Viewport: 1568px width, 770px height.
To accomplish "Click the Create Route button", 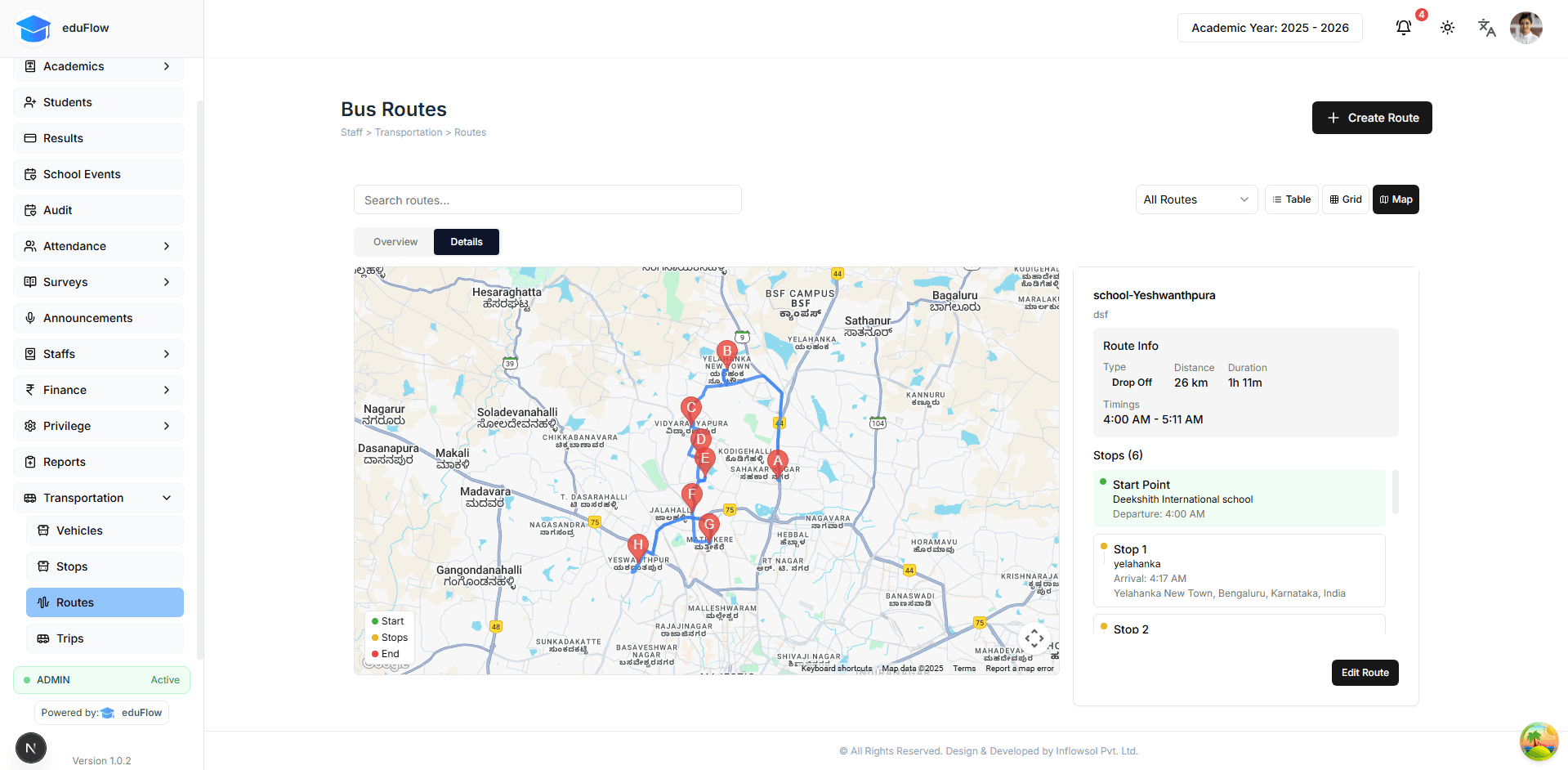I will [1371, 118].
